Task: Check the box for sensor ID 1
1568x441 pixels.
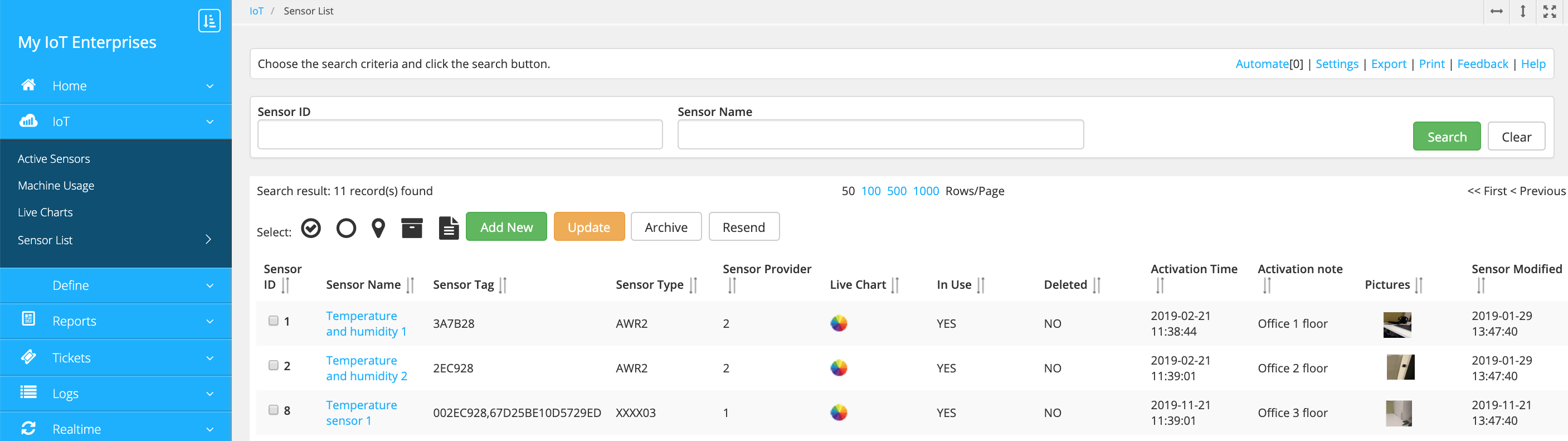Action: (273, 321)
